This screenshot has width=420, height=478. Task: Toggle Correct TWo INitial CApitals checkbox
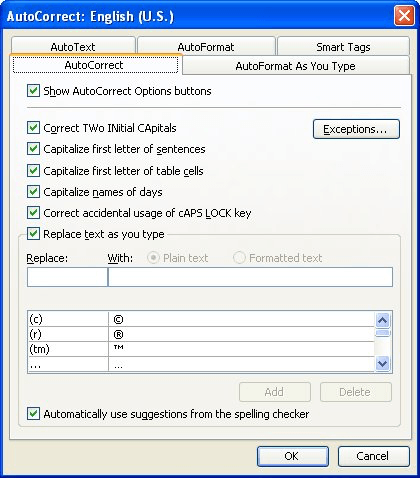coord(33,128)
